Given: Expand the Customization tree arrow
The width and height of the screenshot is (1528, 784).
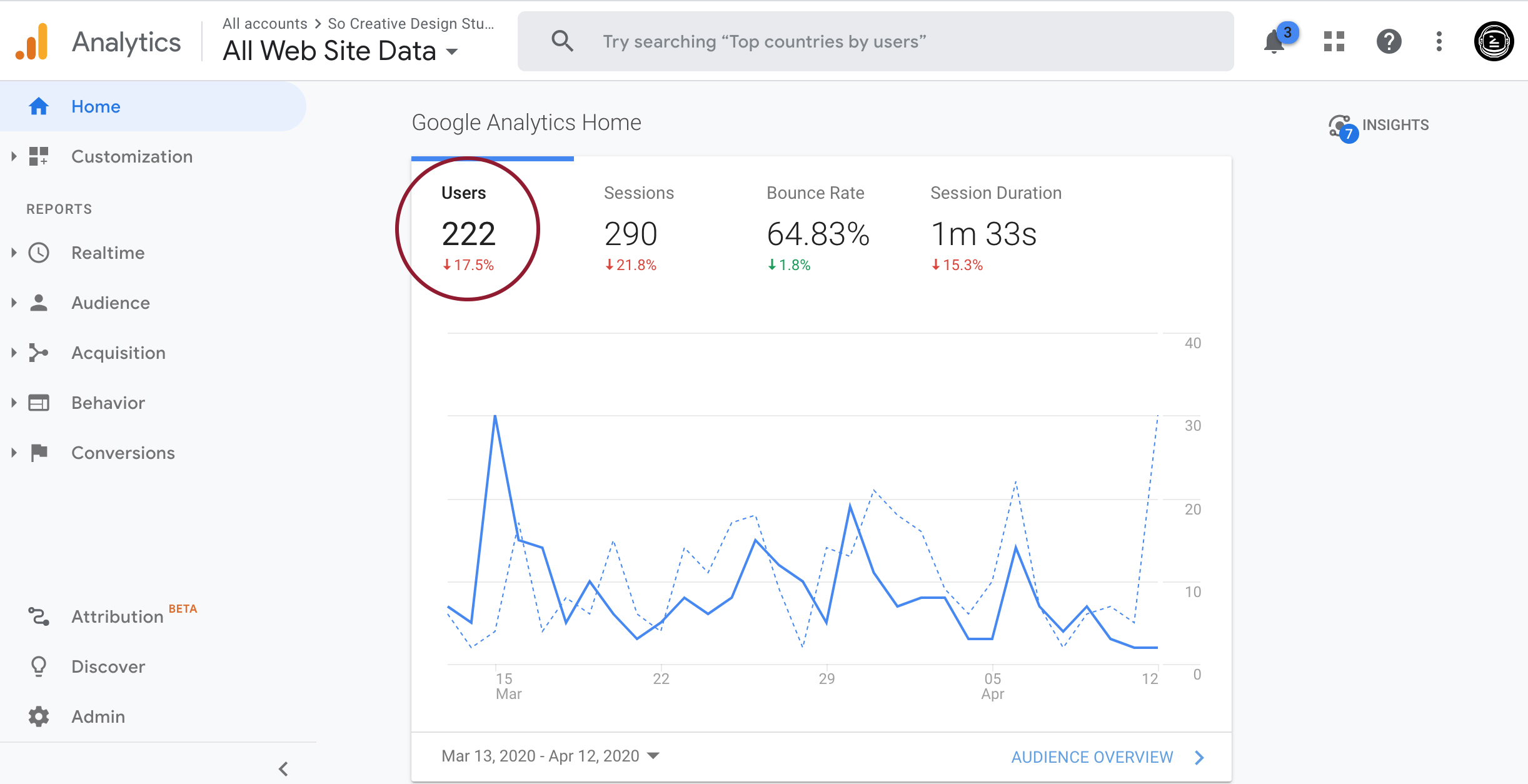Looking at the screenshot, I should (14, 156).
